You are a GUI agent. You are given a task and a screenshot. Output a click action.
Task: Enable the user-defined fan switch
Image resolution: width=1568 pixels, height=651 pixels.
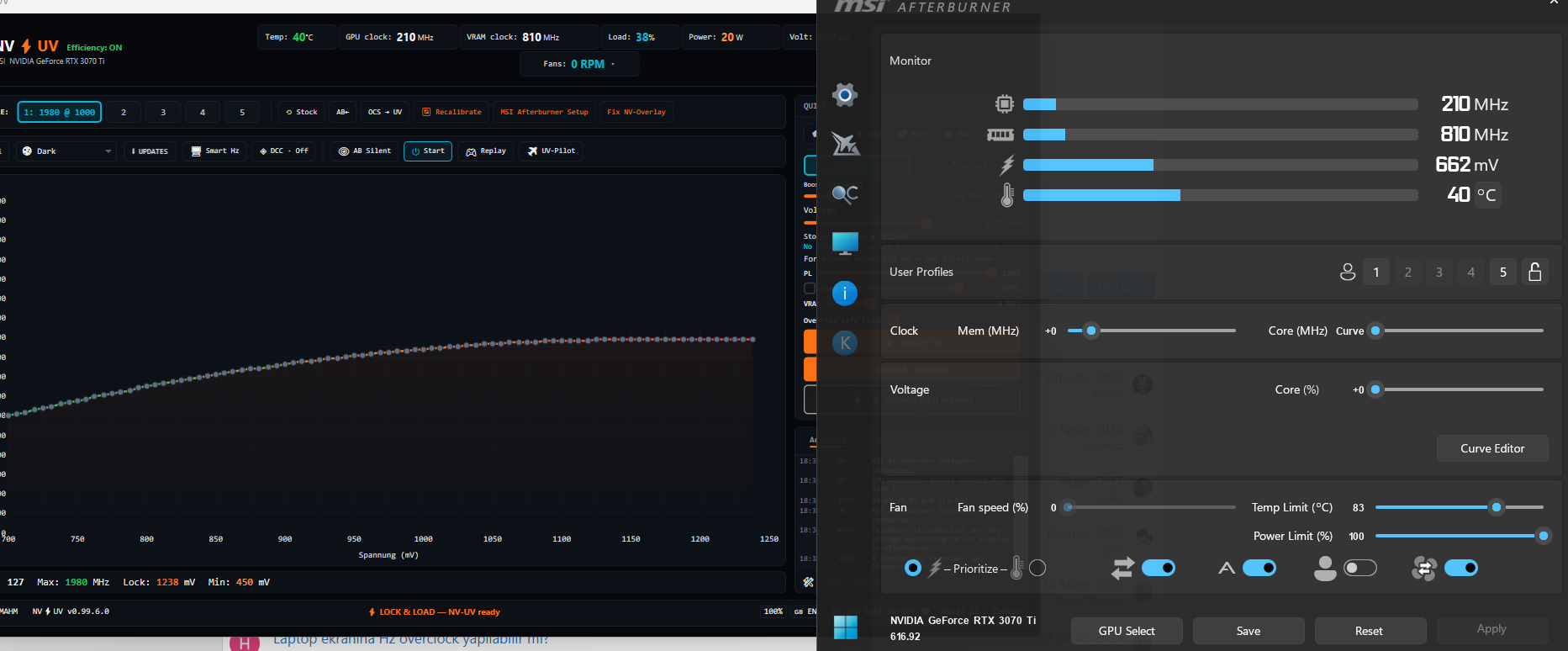1360,569
